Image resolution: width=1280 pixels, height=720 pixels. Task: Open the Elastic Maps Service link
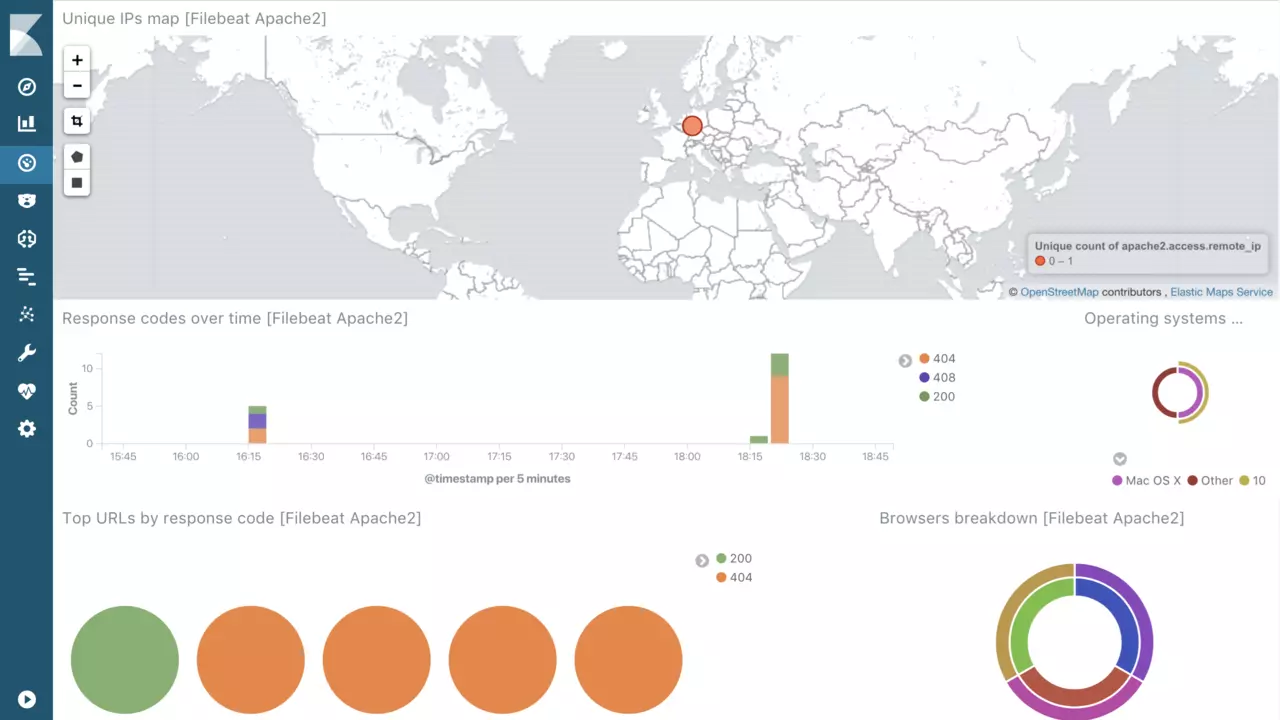(1221, 292)
